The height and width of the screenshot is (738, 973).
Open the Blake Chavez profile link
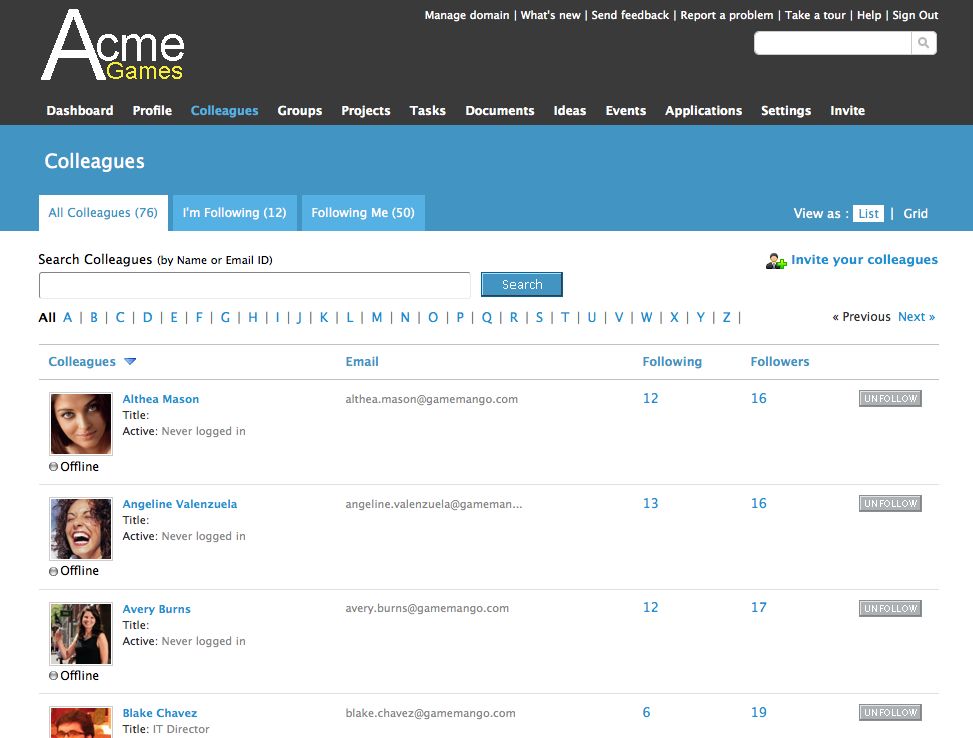click(x=159, y=714)
